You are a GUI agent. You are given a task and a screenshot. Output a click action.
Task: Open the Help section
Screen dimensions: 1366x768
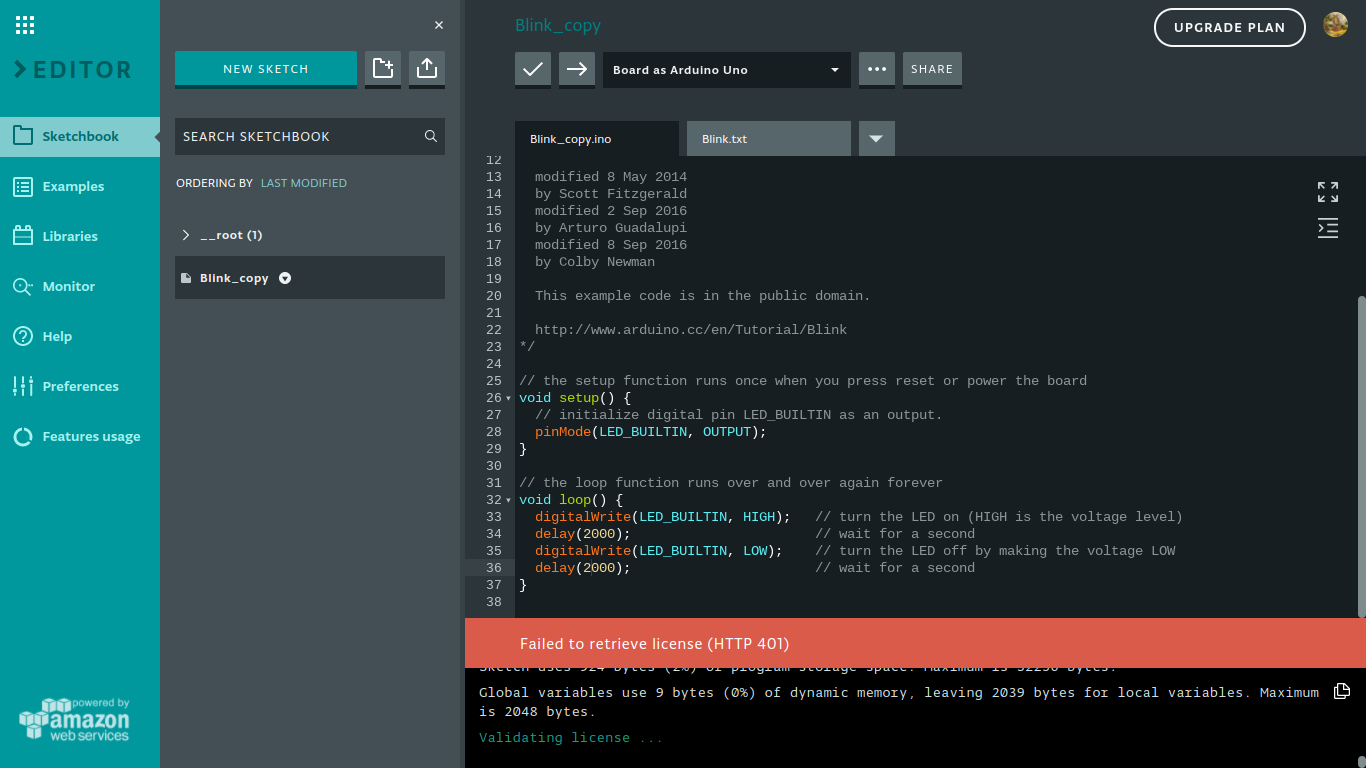click(57, 336)
